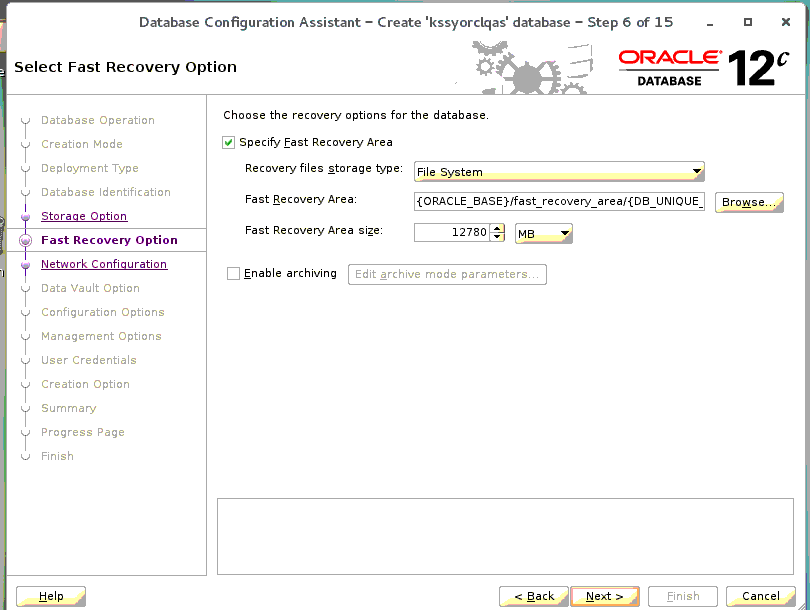
Task: Click the Fast Recovery Area size field
Action: point(451,234)
